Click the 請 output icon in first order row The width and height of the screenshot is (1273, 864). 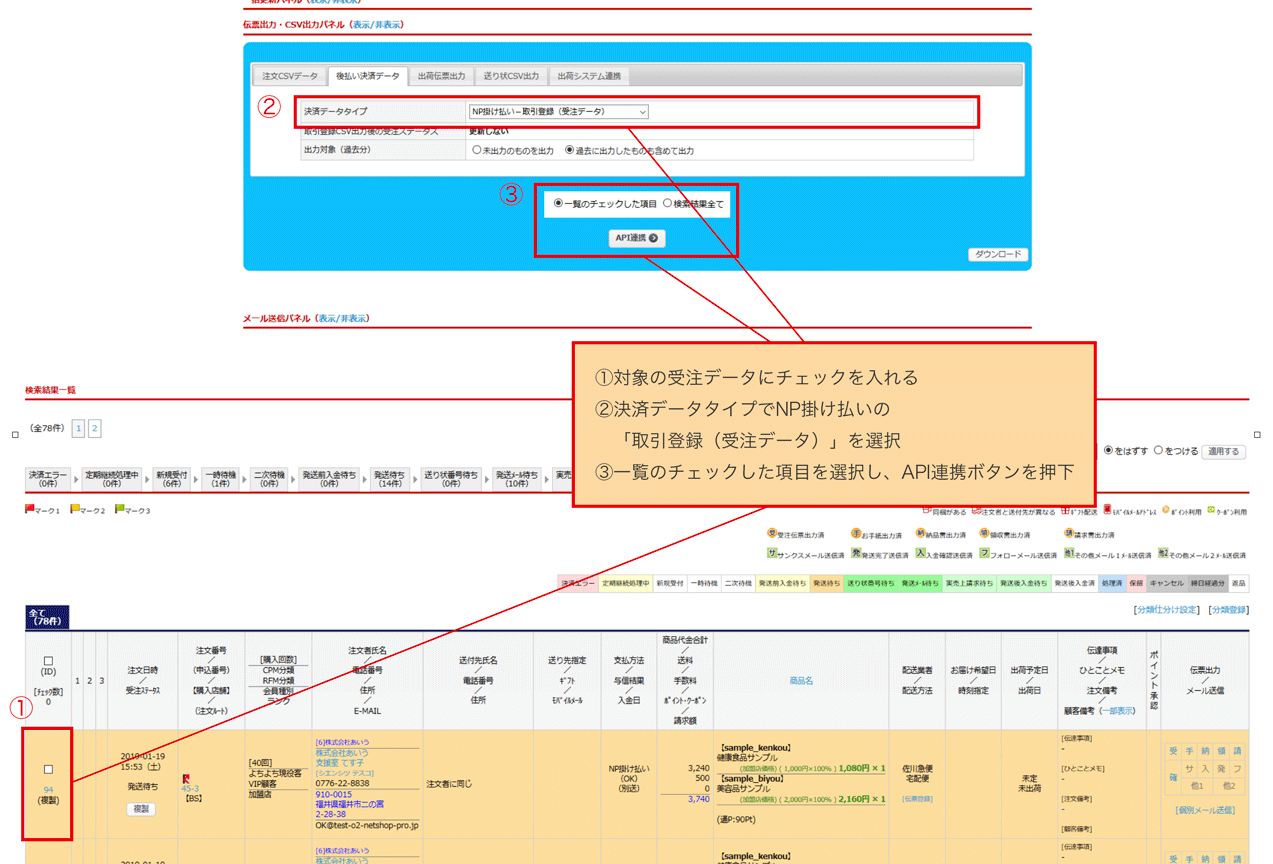click(x=1237, y=751)
